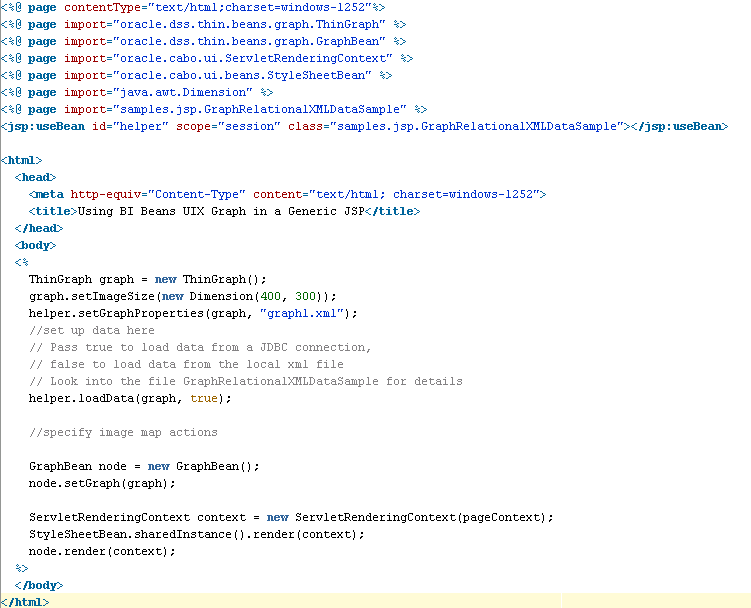Image resolution: width=751 pixels, height=608 pixels.
Task: Click the node.render(context) line
Action: pyautogui.click(x=102, y=551)
